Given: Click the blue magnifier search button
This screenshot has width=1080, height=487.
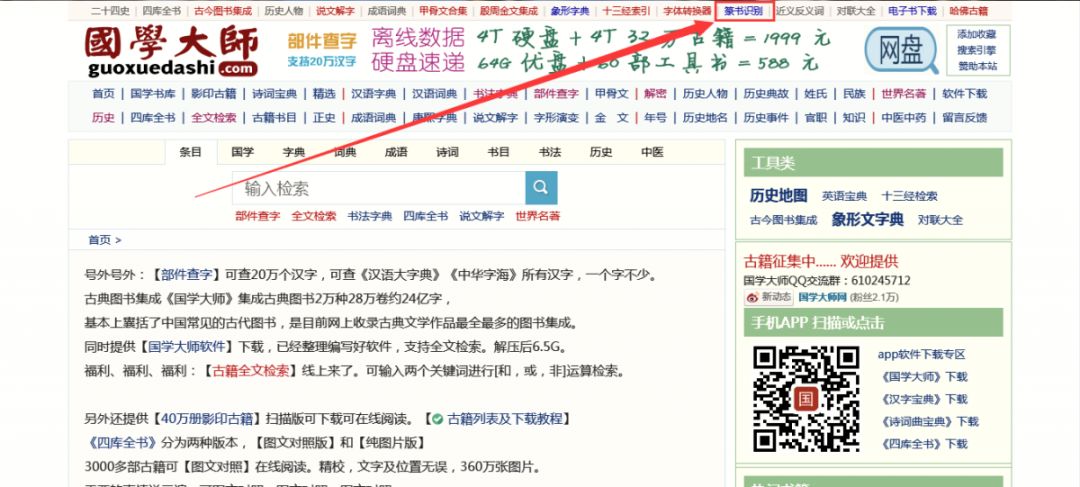Looking at the screenshot, I should (541, 188).
